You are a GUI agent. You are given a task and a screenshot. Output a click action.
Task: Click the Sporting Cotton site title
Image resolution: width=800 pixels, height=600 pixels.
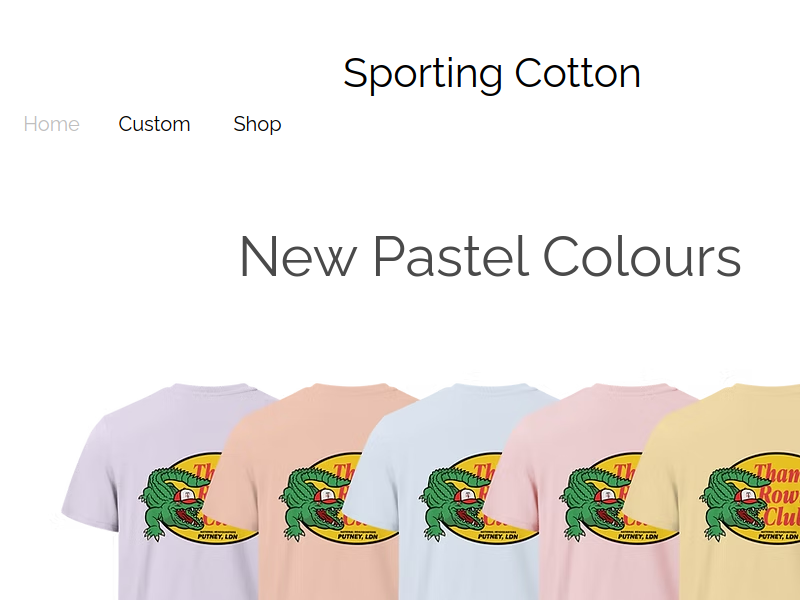(x=492, y=74)
